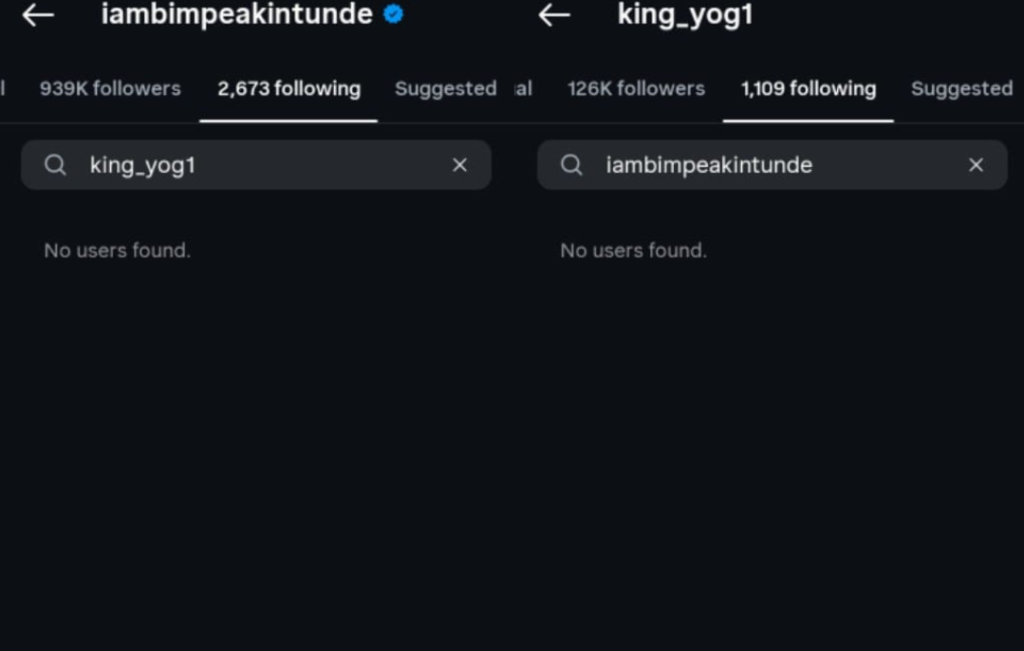Go back from king_yog1's following list
The height and width of the screenshot is (651, 1024).
pos(554,15)
